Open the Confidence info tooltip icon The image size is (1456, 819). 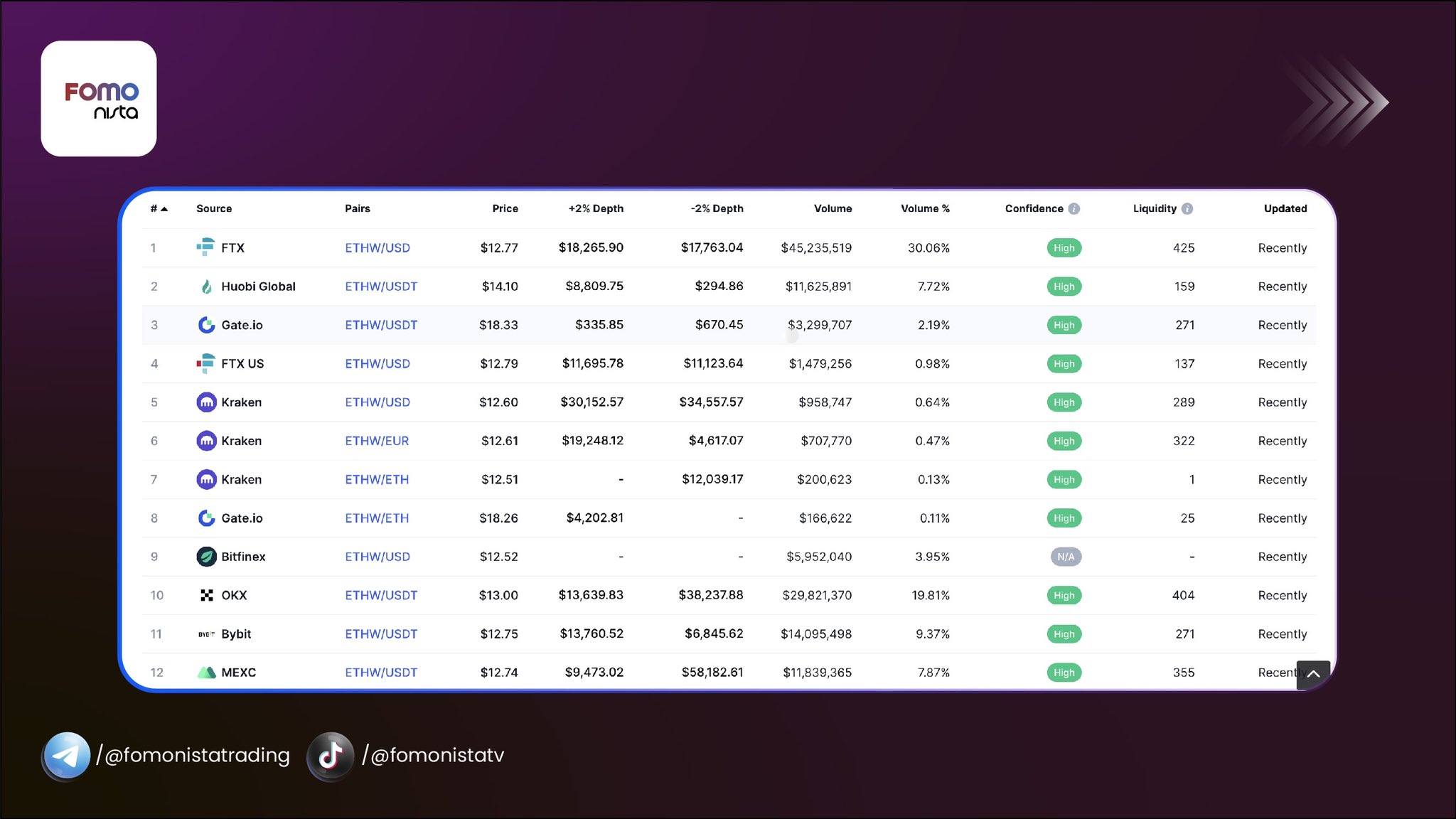[1074, 208]
